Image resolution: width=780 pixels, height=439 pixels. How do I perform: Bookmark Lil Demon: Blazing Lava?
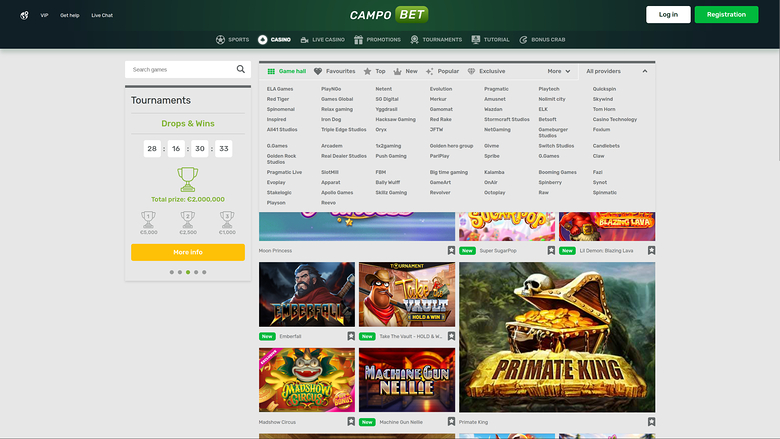tap(651, 251)
